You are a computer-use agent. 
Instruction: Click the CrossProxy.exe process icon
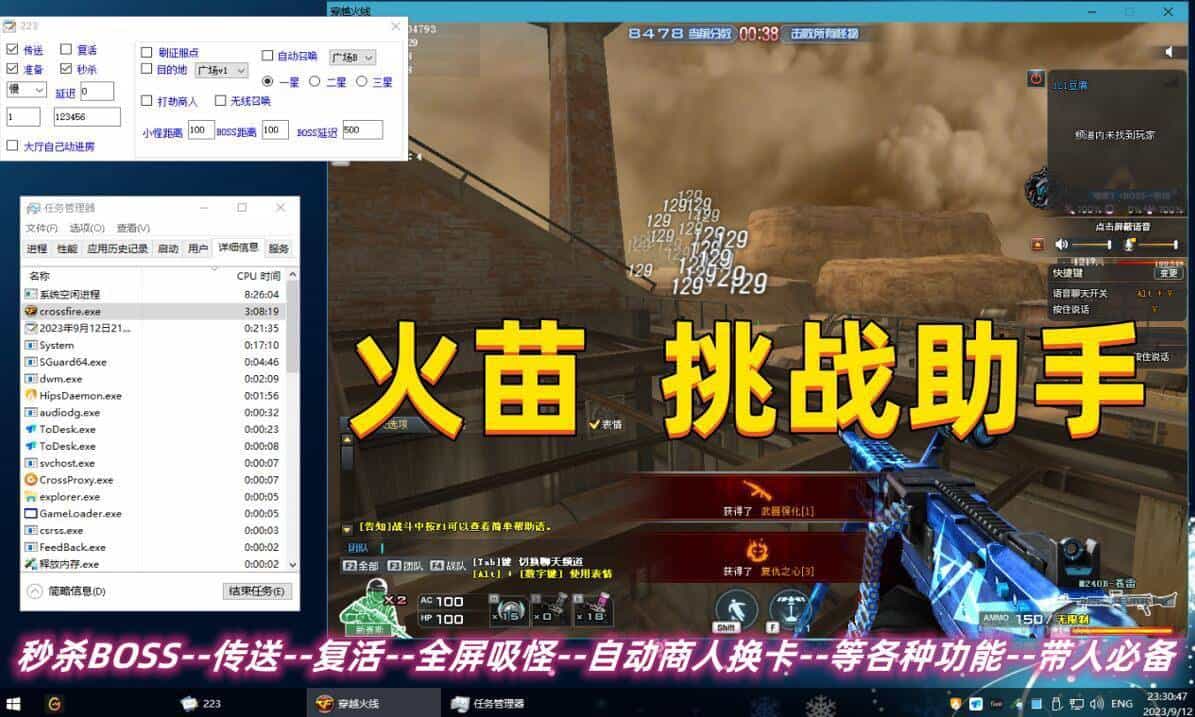point(33,480)
